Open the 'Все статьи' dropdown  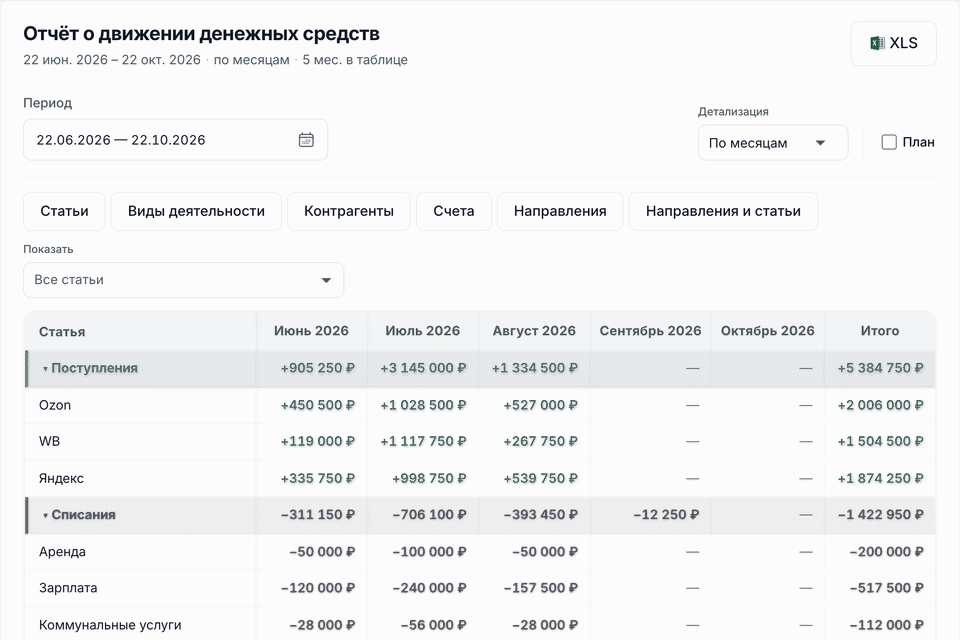[x=184, y=280]
